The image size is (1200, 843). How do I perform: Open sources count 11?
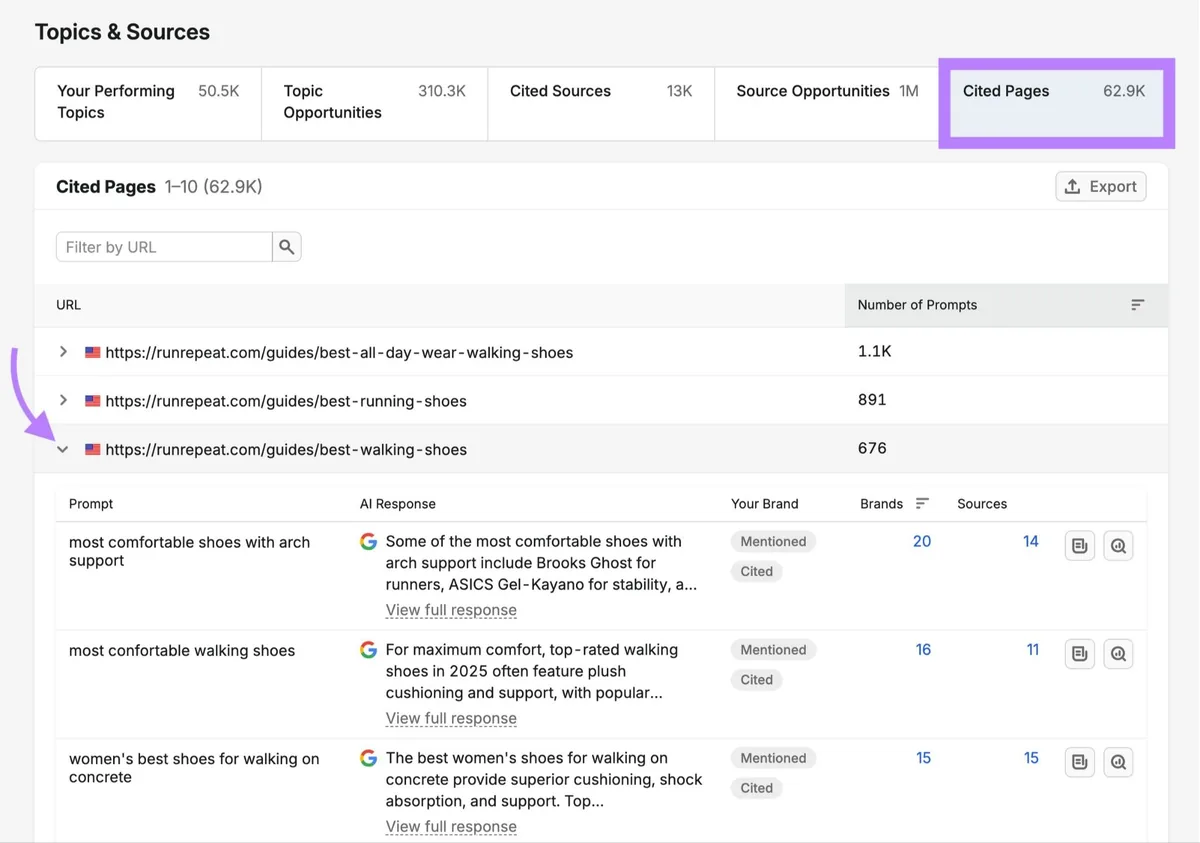pyautogui.click(x=1033, y=650)
